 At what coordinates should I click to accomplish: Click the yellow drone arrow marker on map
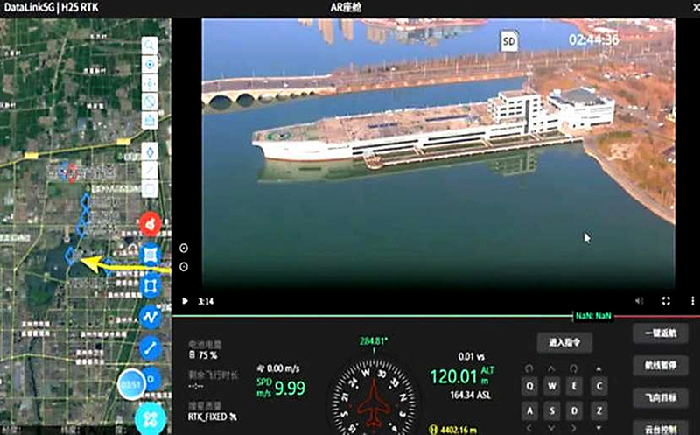(x=93, y=263)
